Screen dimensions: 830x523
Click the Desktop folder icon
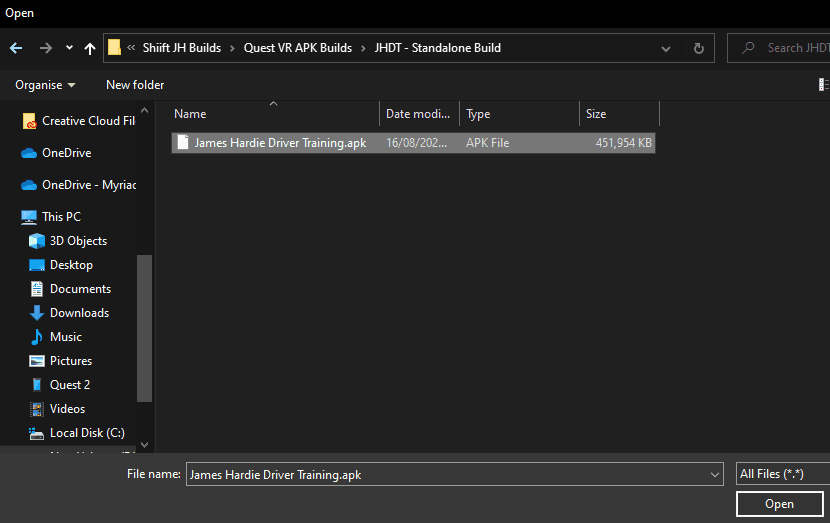(x=37, y=265)
